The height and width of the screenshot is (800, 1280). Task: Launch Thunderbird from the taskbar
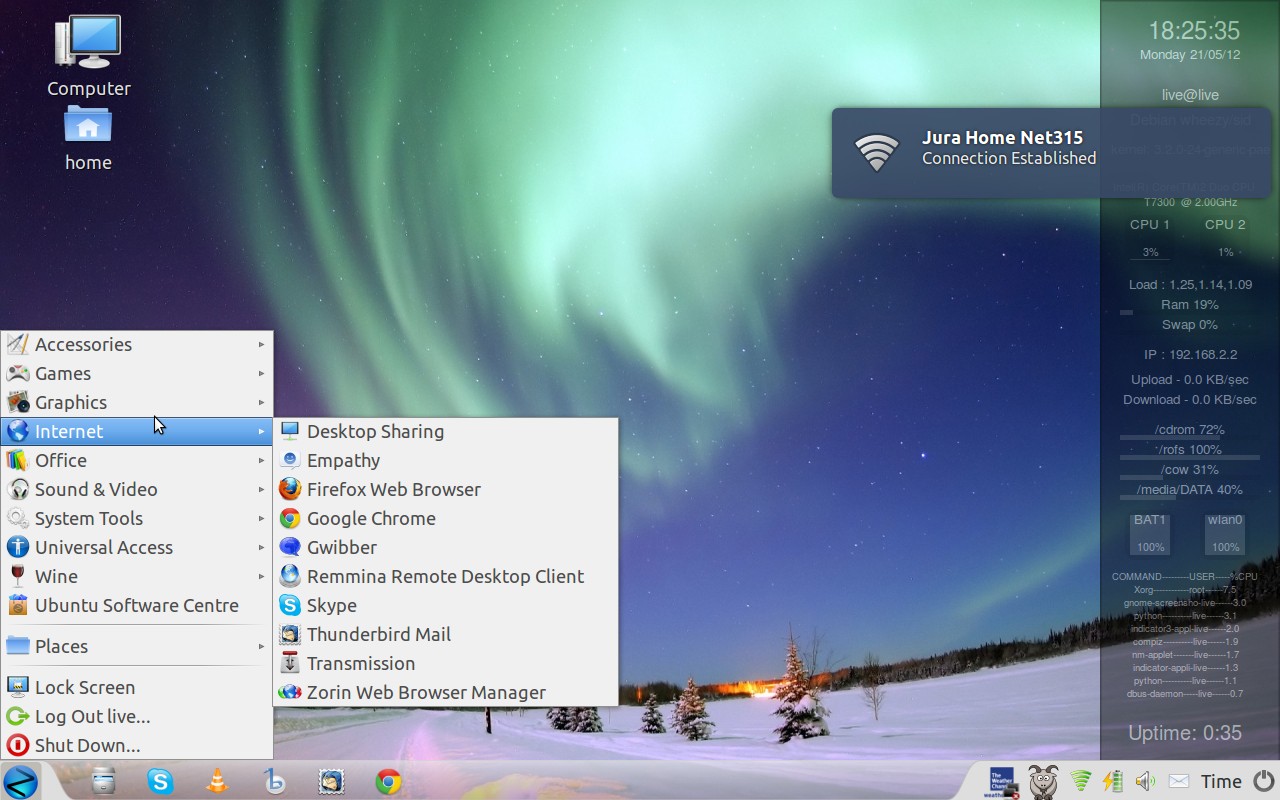(x=331, y=781)
